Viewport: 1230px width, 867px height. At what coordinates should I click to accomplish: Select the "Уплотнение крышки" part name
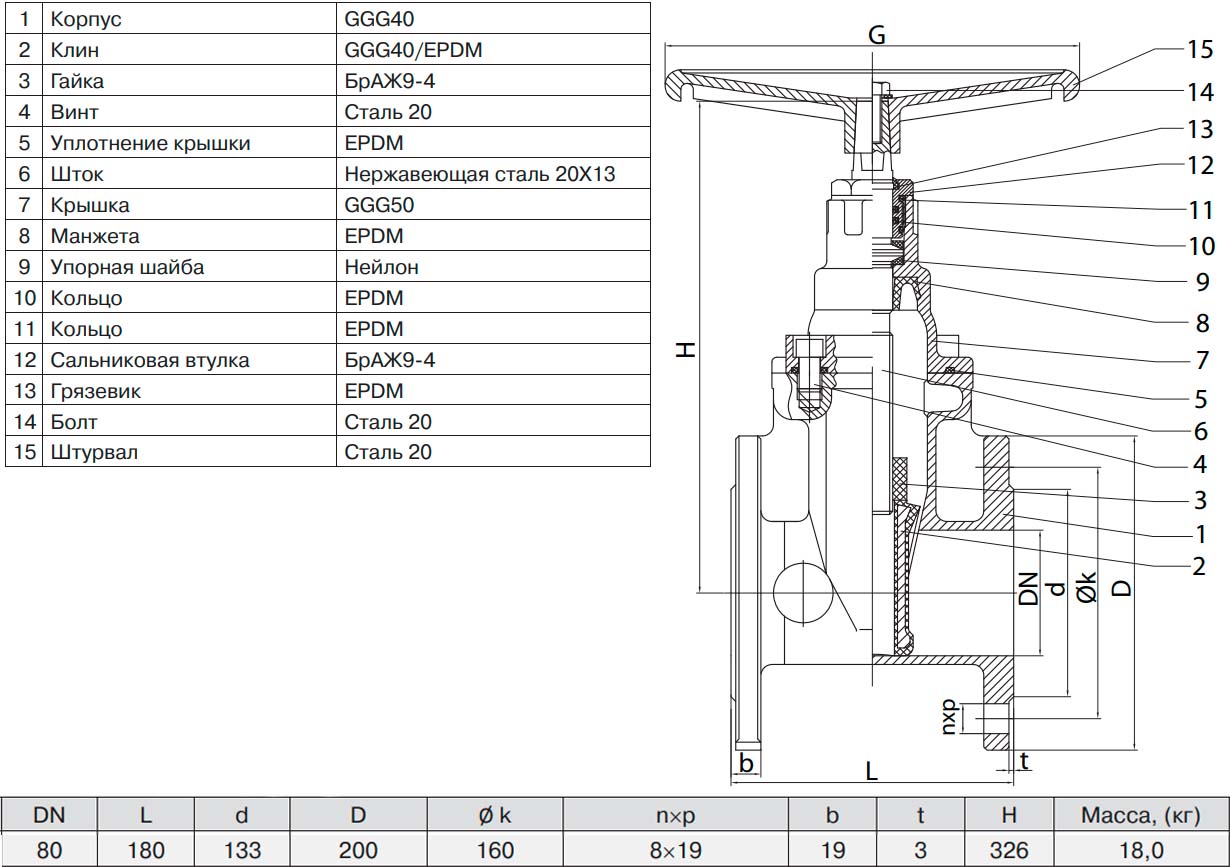point(149,143)
